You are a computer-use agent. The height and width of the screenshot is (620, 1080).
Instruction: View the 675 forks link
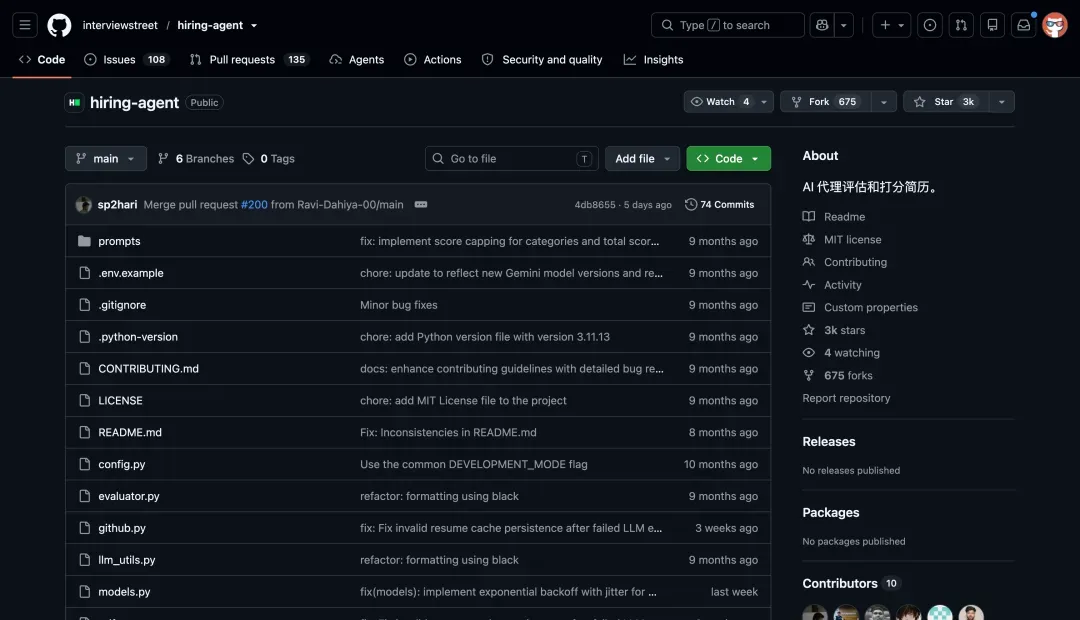(x=838, y=375)
